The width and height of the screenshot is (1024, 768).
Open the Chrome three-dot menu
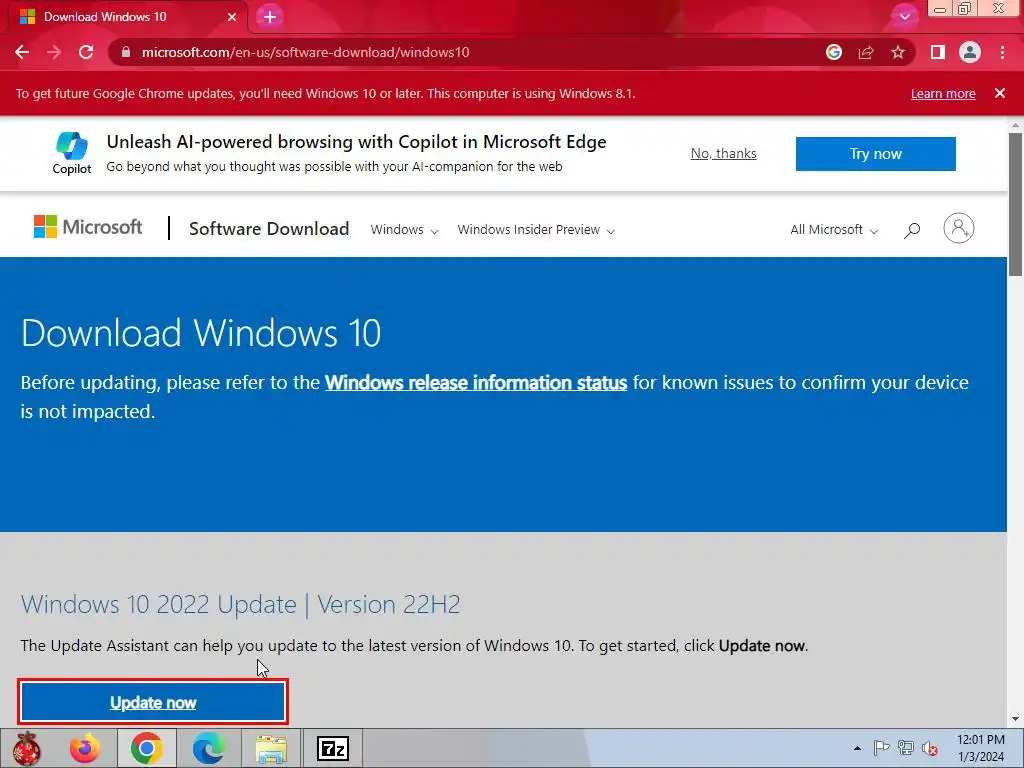[1002, 52]
